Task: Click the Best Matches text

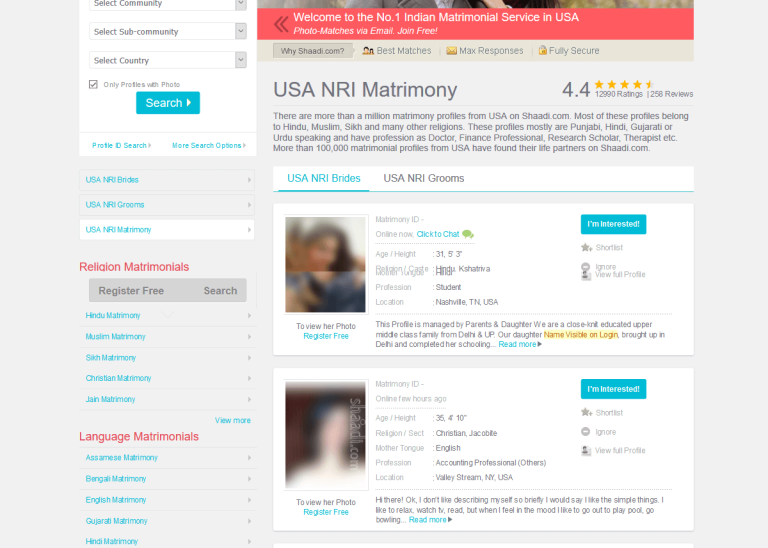Action: (404, 50)
